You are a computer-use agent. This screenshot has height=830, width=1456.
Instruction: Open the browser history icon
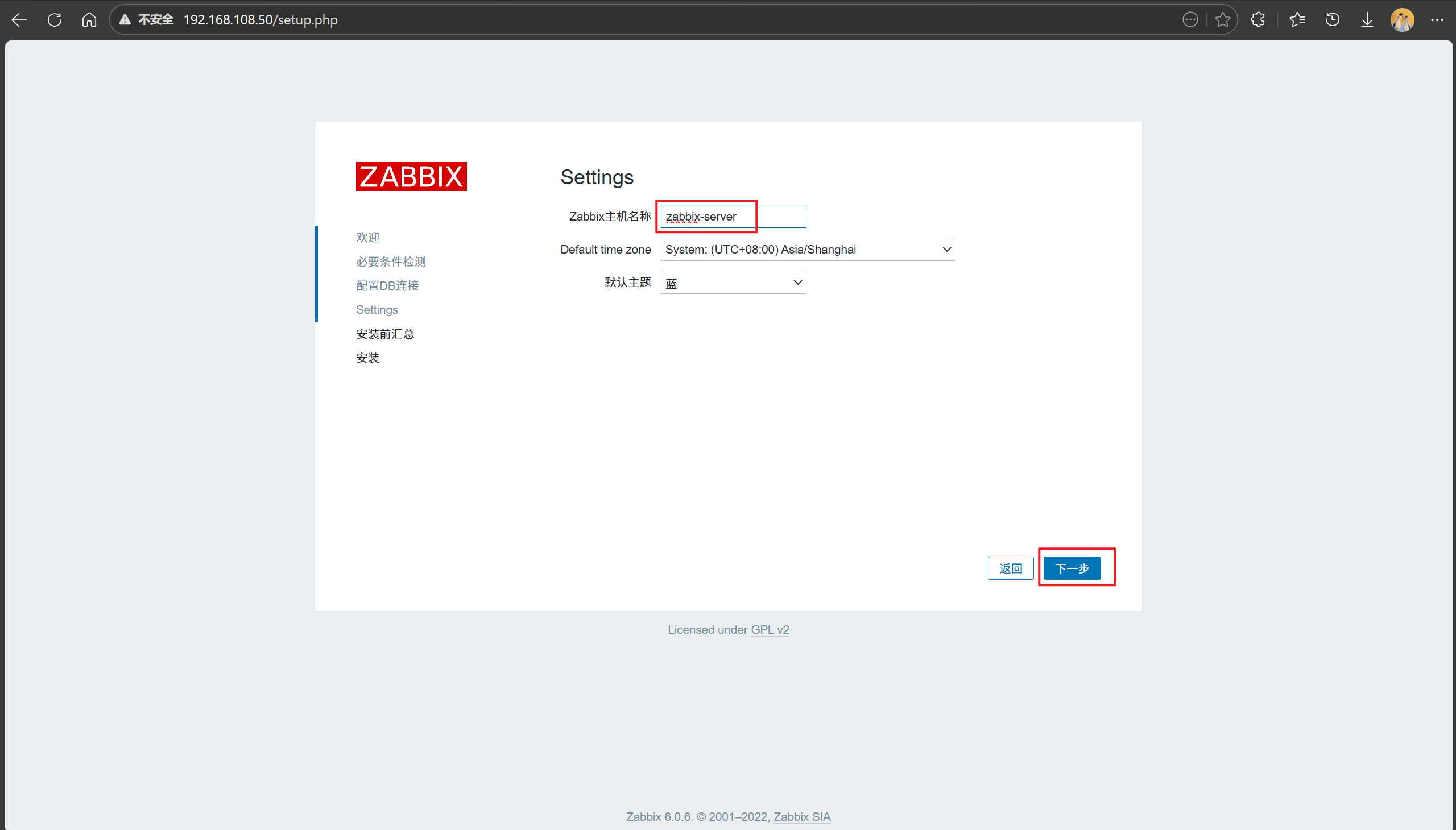pyautogui.click(x=1332, y=20)
